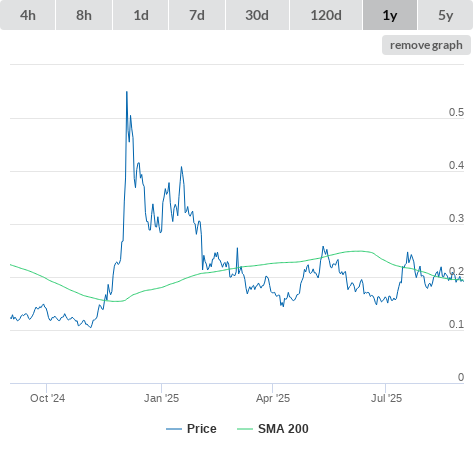This screenshot has width=474, height=455.
Task: Click the Oct '24 axis label
Action: [47, 398]
